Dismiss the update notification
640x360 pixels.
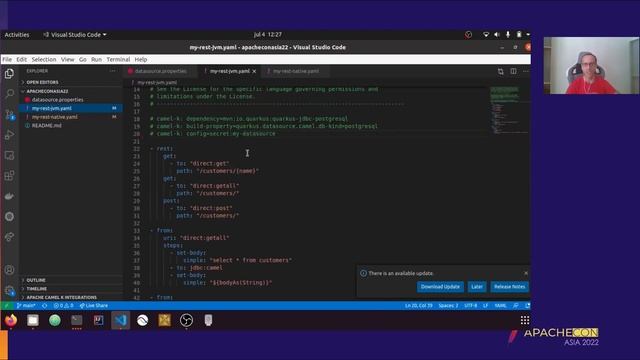[526, 273]
